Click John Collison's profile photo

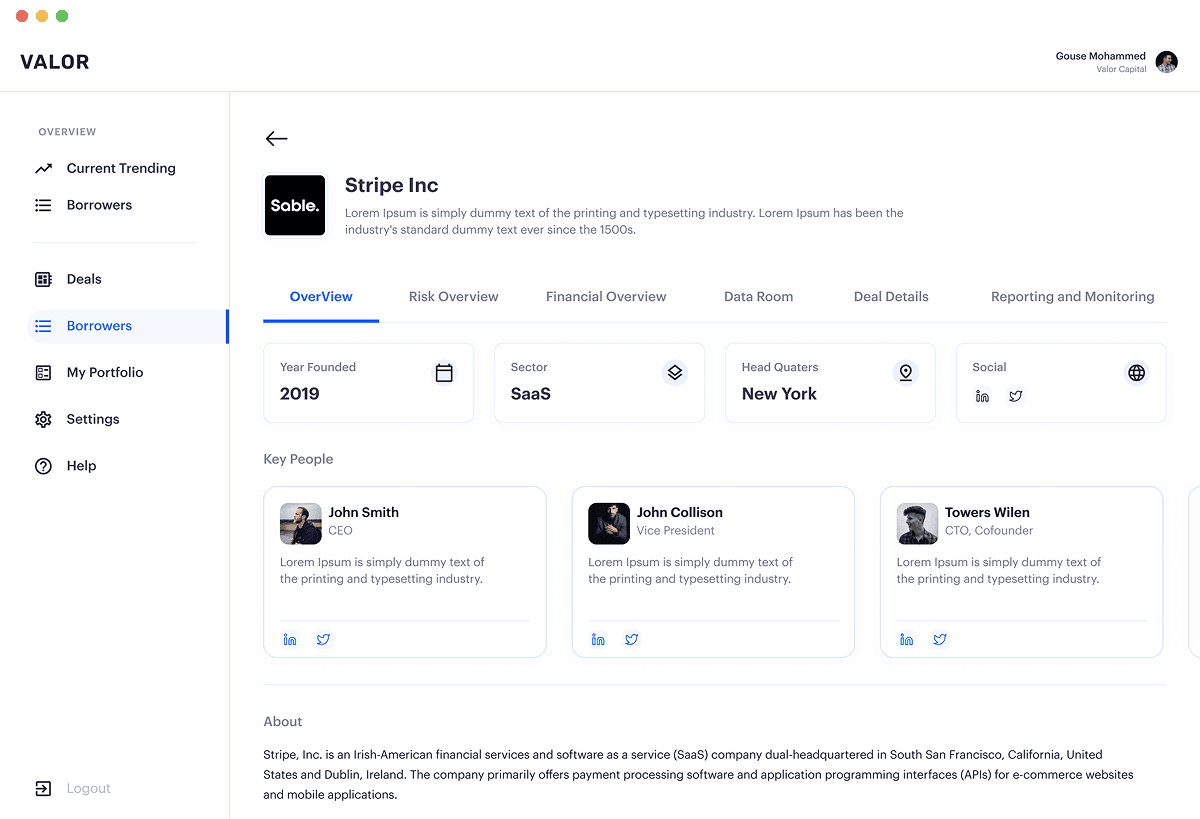pos(609,523)
